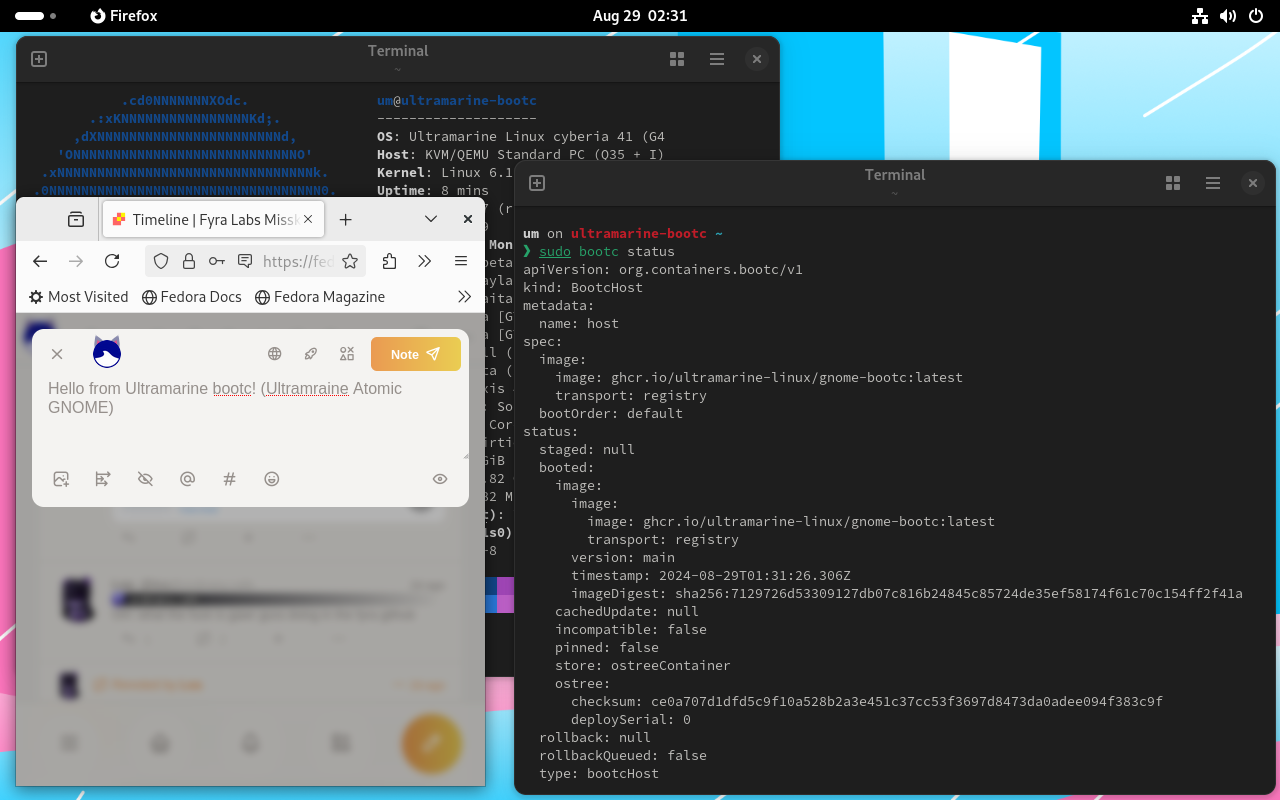
Task: Click the poll icon below note text
Action: coord(103,479)
